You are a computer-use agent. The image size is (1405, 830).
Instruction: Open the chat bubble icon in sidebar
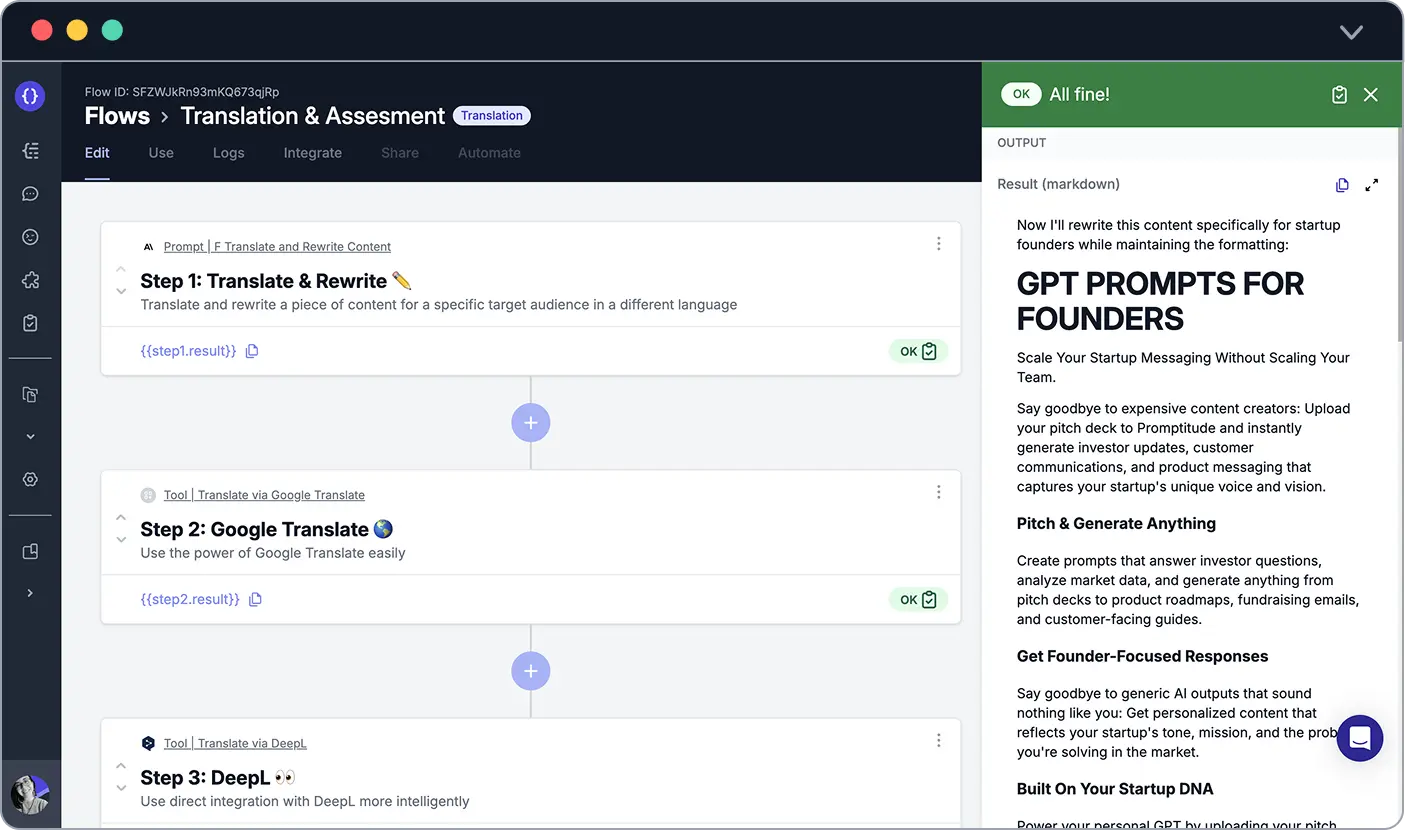[30, 194]
